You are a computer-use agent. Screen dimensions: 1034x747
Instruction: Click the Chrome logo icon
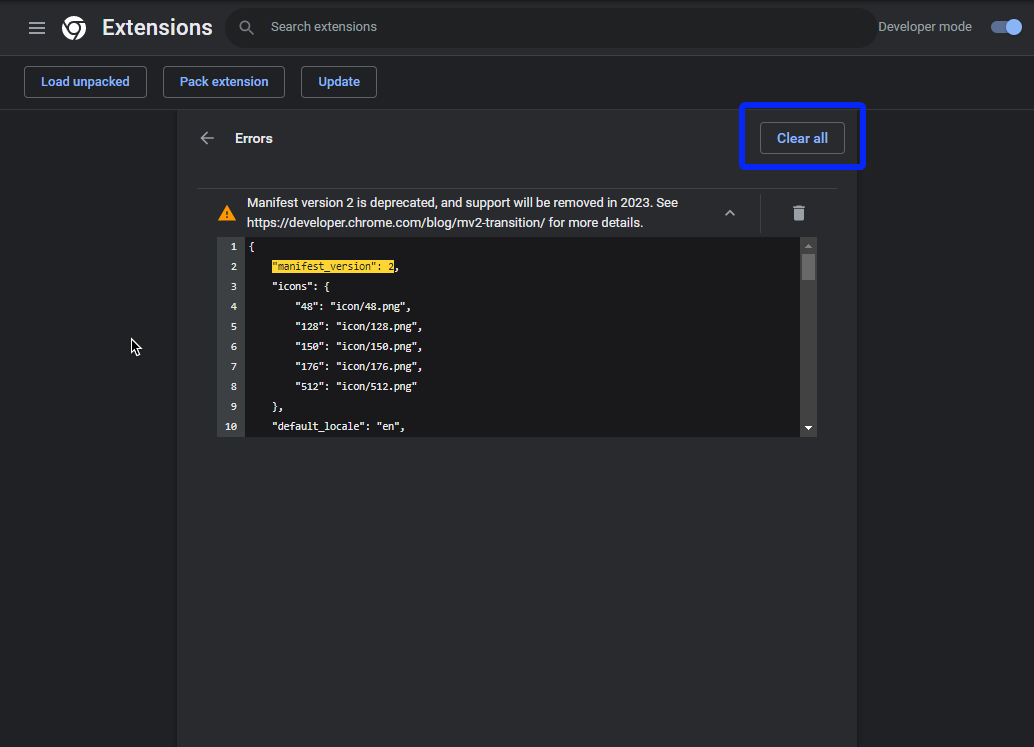(x=74, y=28)
